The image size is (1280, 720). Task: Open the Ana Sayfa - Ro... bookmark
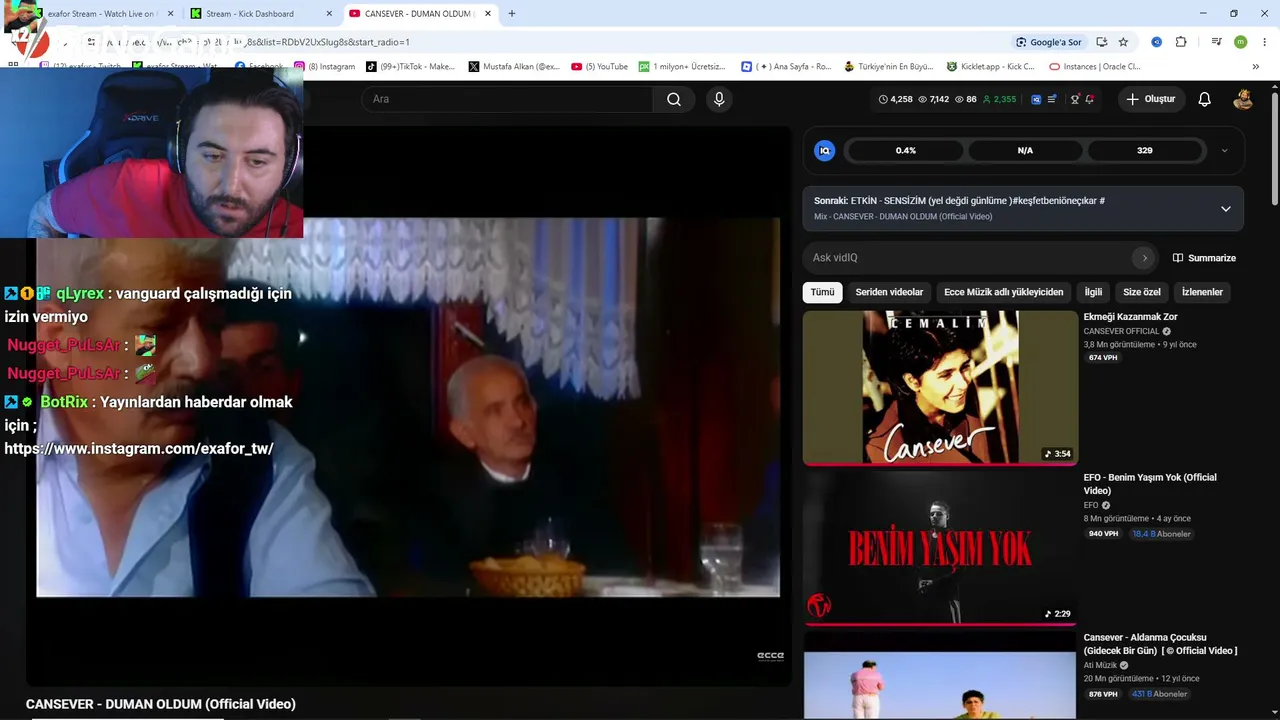pos(786,67)
